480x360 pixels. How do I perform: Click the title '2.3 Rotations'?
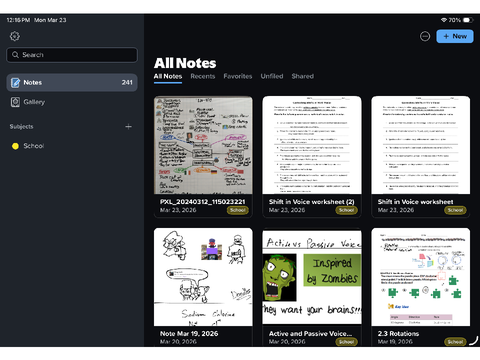398,333
